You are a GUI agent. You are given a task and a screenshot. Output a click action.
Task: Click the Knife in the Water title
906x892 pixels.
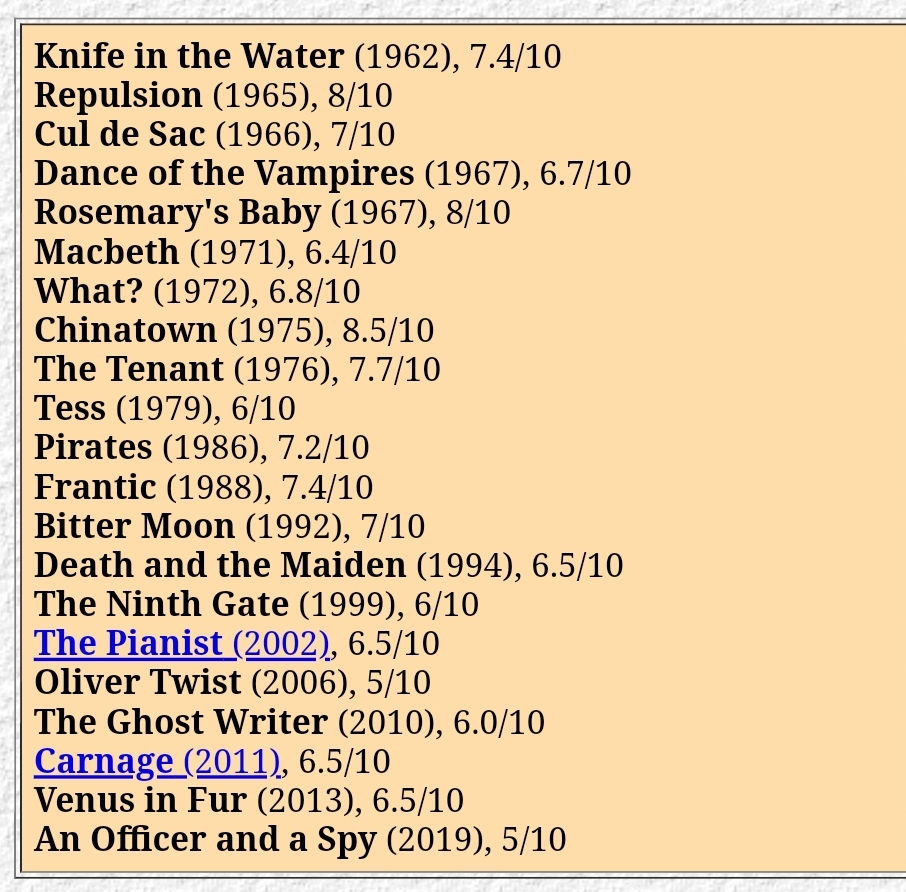click(x=190, y=56)
